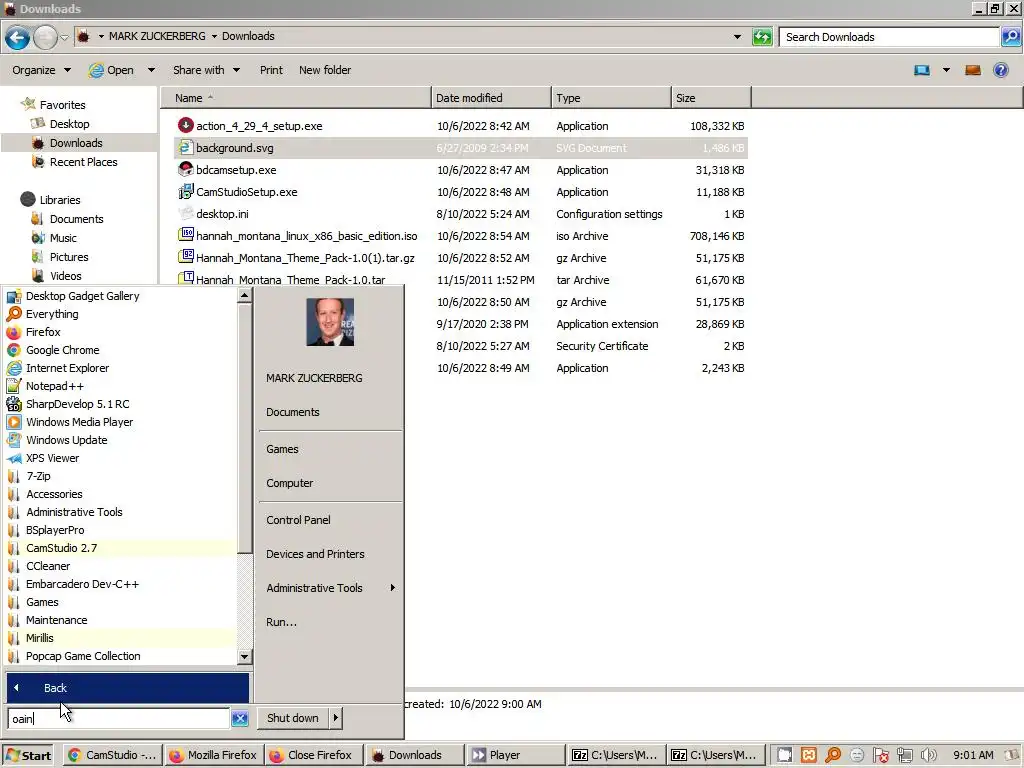Open SharpDevelop 5.1 RC from Start menu
1024x768 pixels.
77,404
